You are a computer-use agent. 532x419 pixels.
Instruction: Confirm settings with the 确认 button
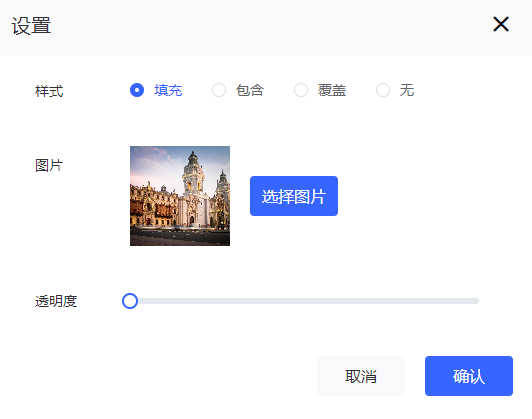pos(469,376)
